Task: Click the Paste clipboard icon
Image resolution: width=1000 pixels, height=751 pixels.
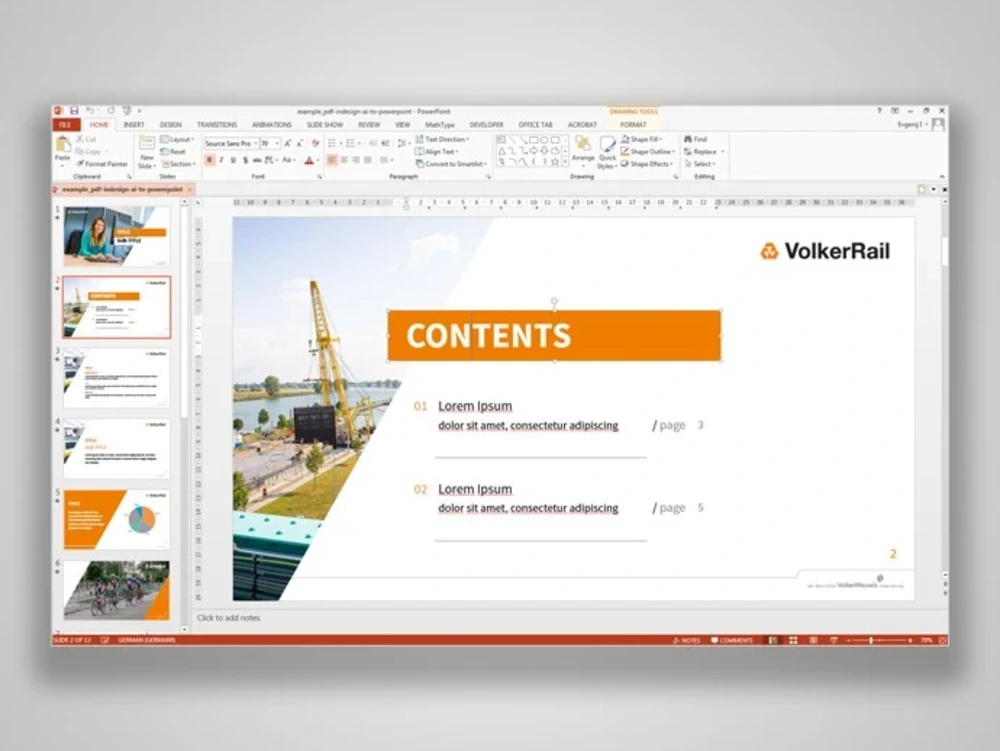Action: [62, 145]
